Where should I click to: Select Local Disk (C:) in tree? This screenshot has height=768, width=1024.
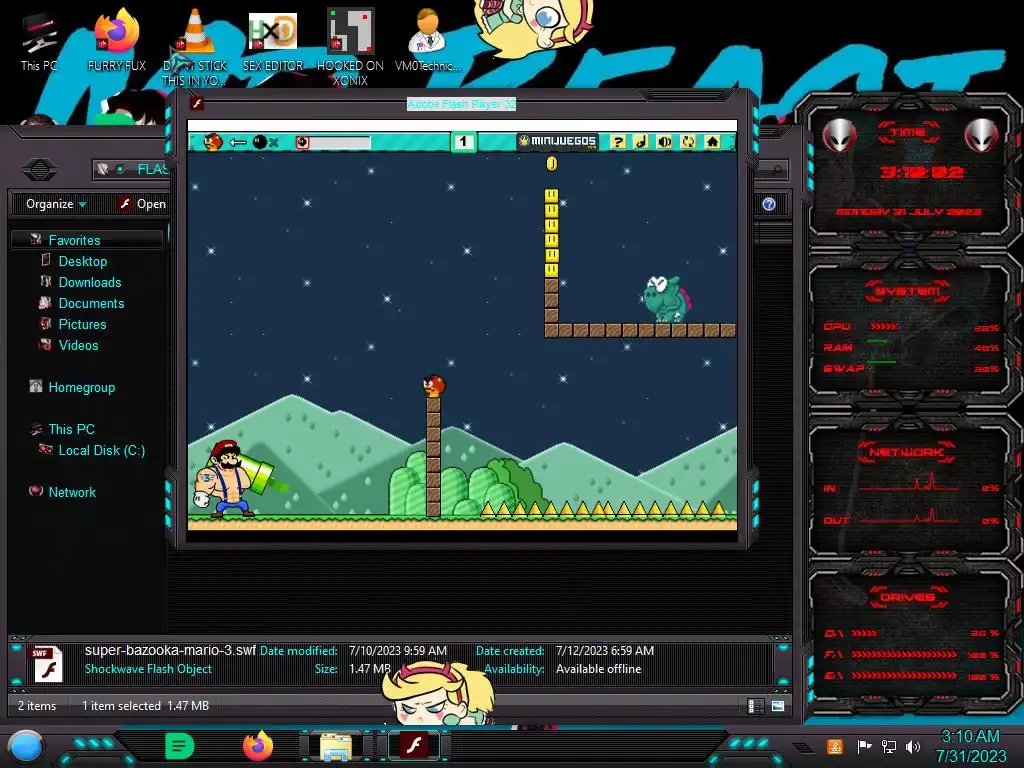101,450
